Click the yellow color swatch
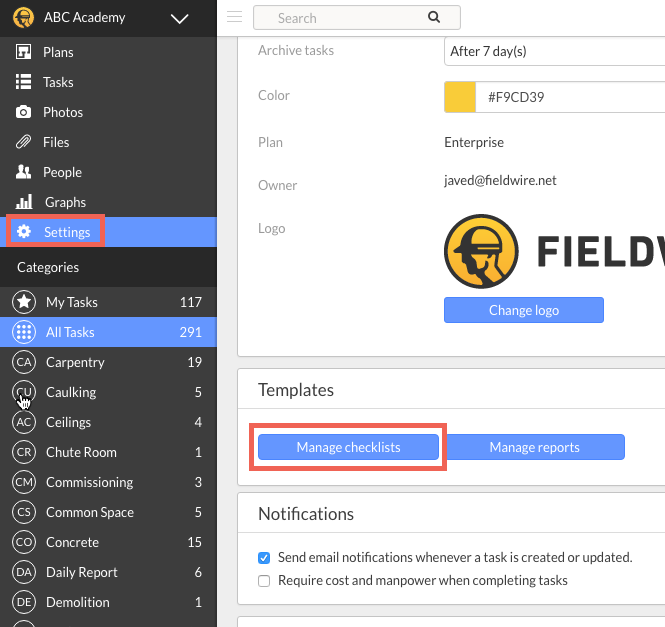Viewport: 665px width, 627px height. [x=460, y=97]
